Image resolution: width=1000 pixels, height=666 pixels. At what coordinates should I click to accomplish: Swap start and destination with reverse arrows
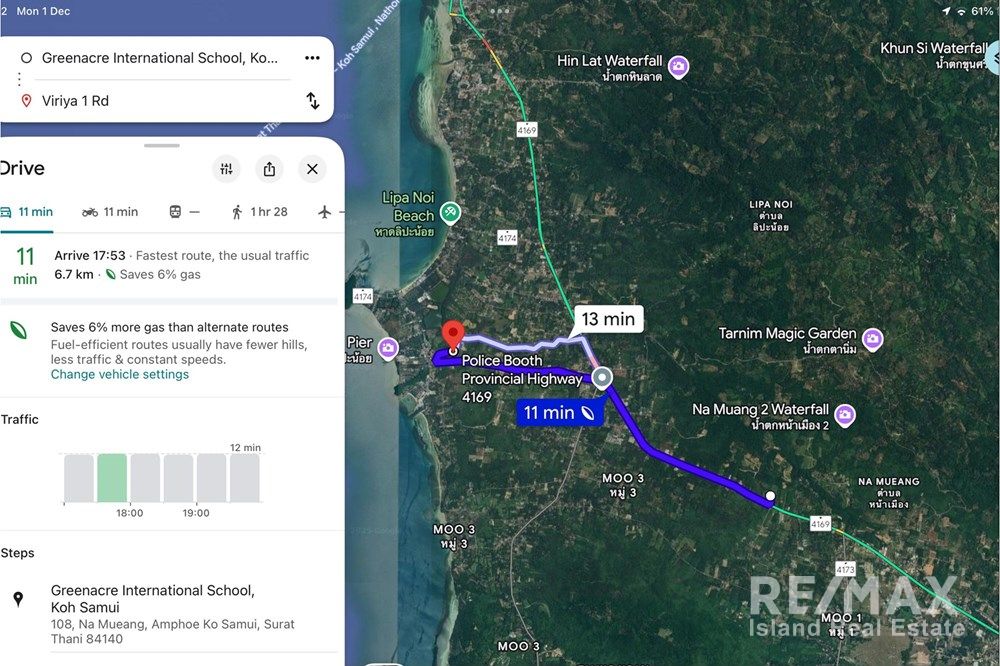[x=312, y=100]
